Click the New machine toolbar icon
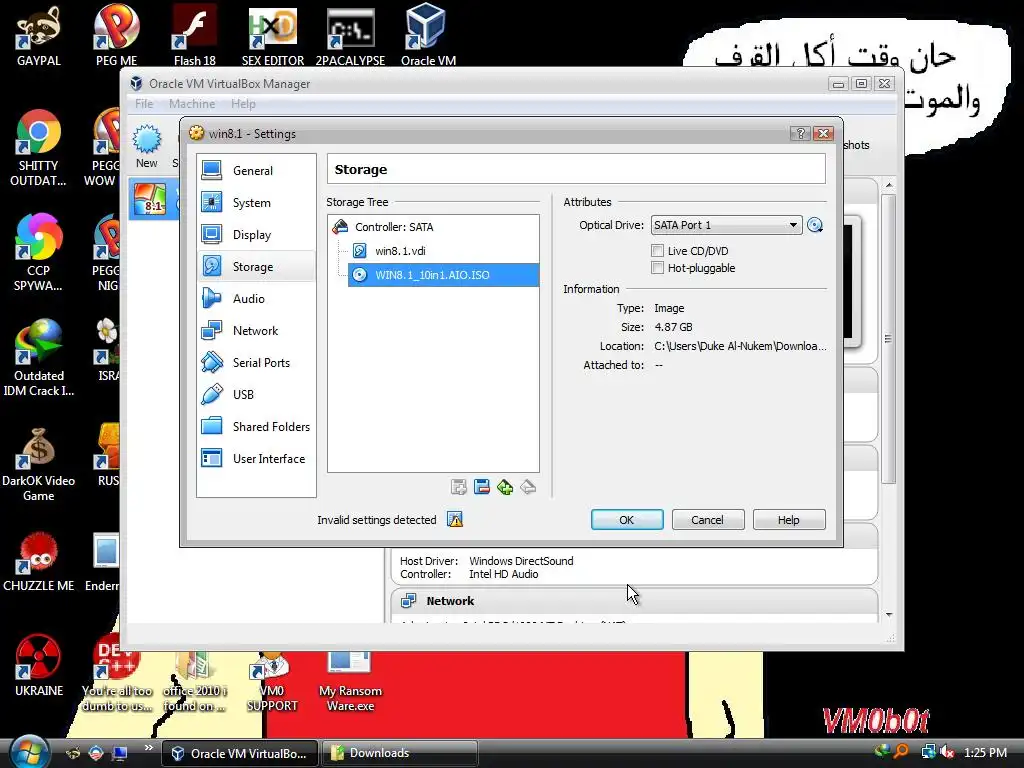The height and width of the screenshot is (768, 1024). pos(146,147)
